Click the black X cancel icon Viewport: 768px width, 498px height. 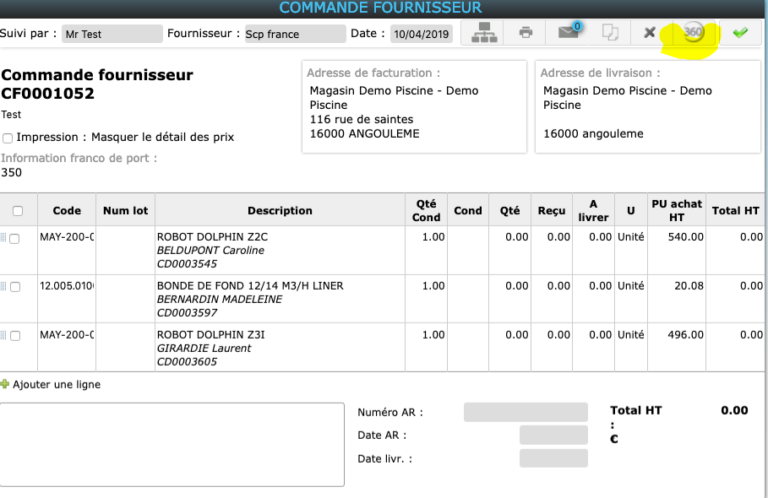coord(650,33)
